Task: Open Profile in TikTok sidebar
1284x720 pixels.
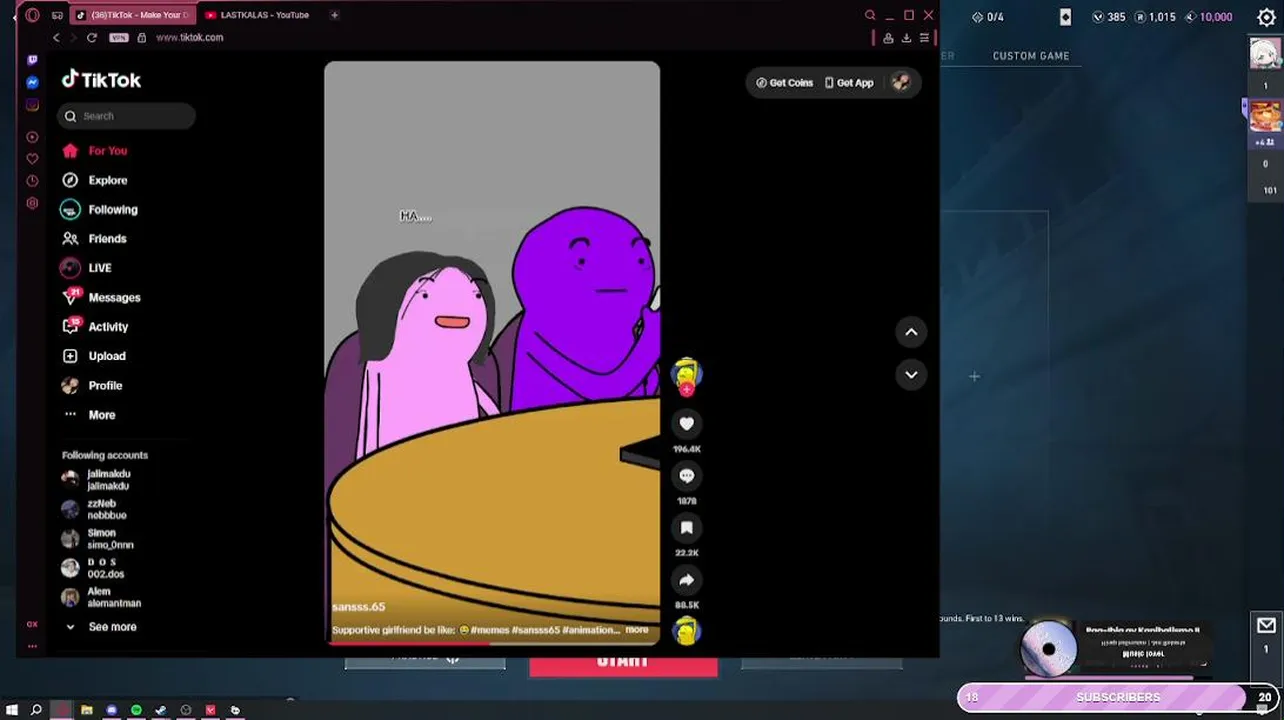Action: click(x=92, y=385)
